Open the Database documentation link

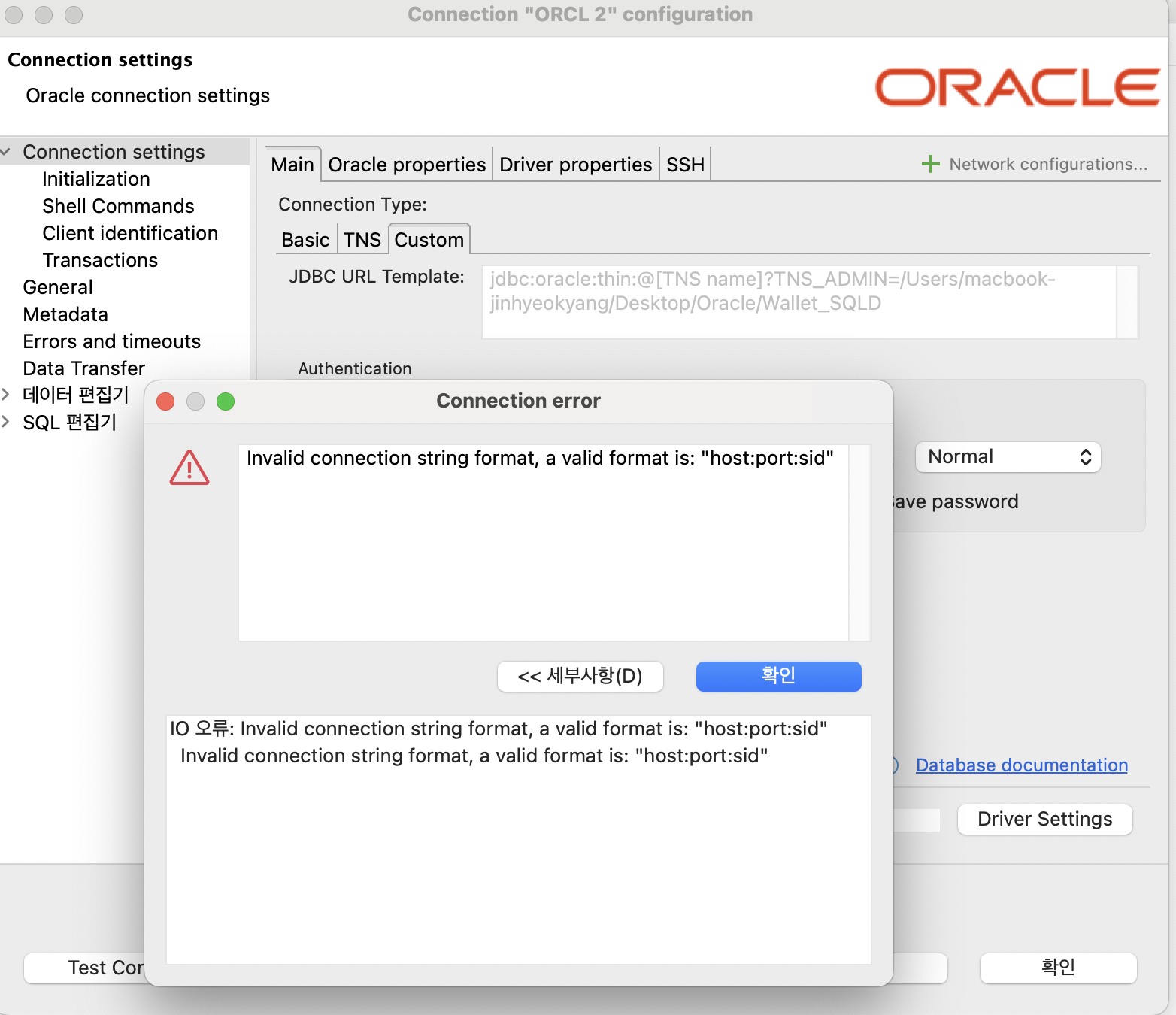[x=1022, y=765]
